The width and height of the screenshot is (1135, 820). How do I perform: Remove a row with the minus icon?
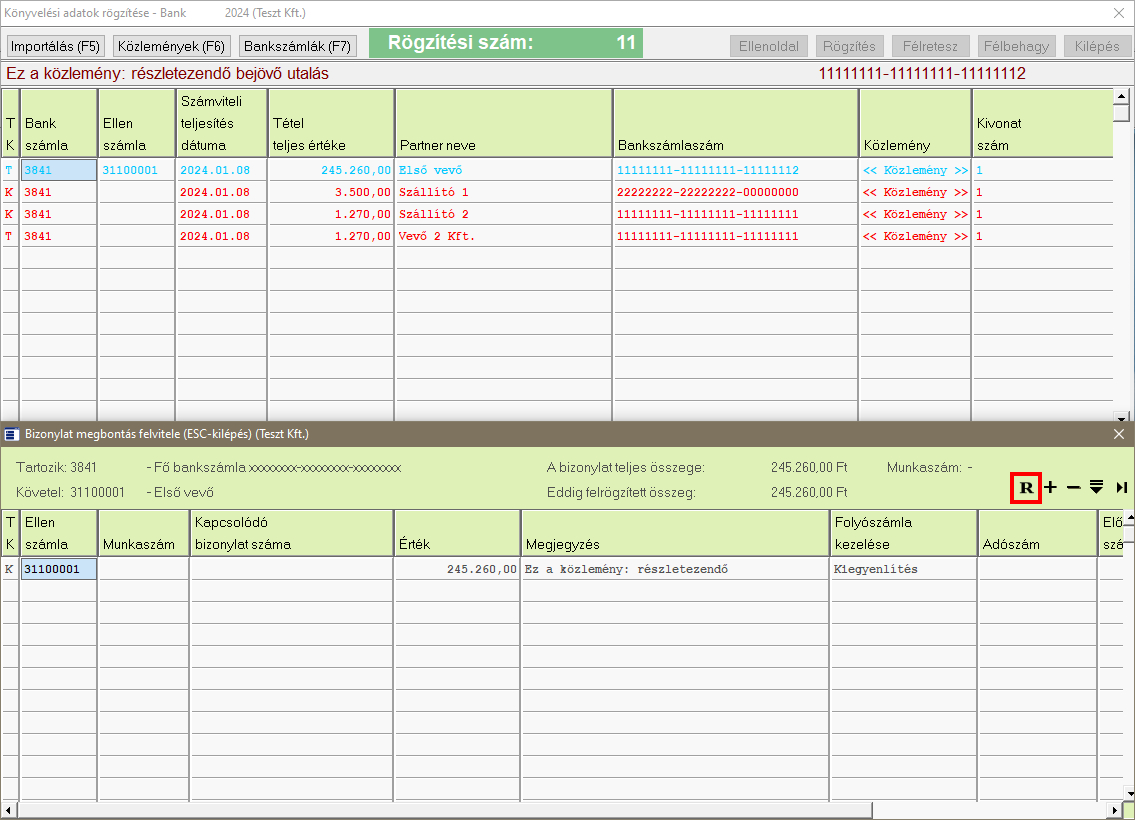1073,487
